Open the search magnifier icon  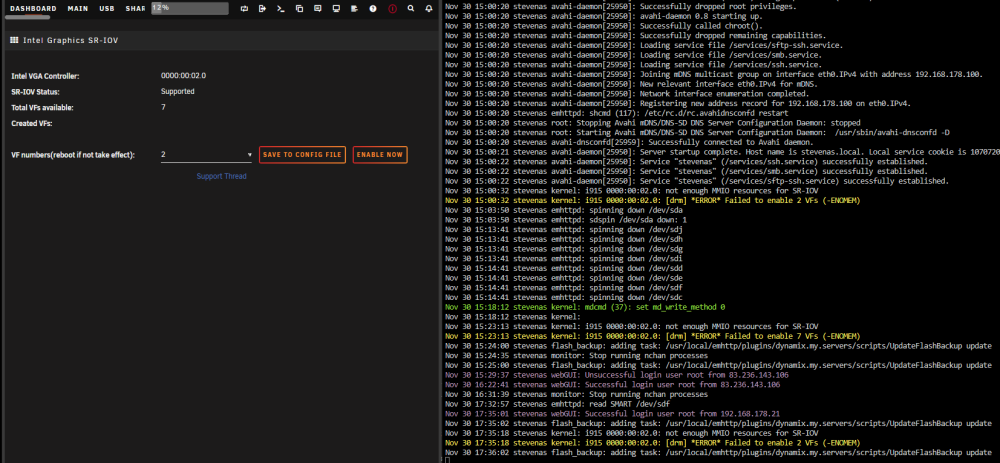click(x=411, y=9)
